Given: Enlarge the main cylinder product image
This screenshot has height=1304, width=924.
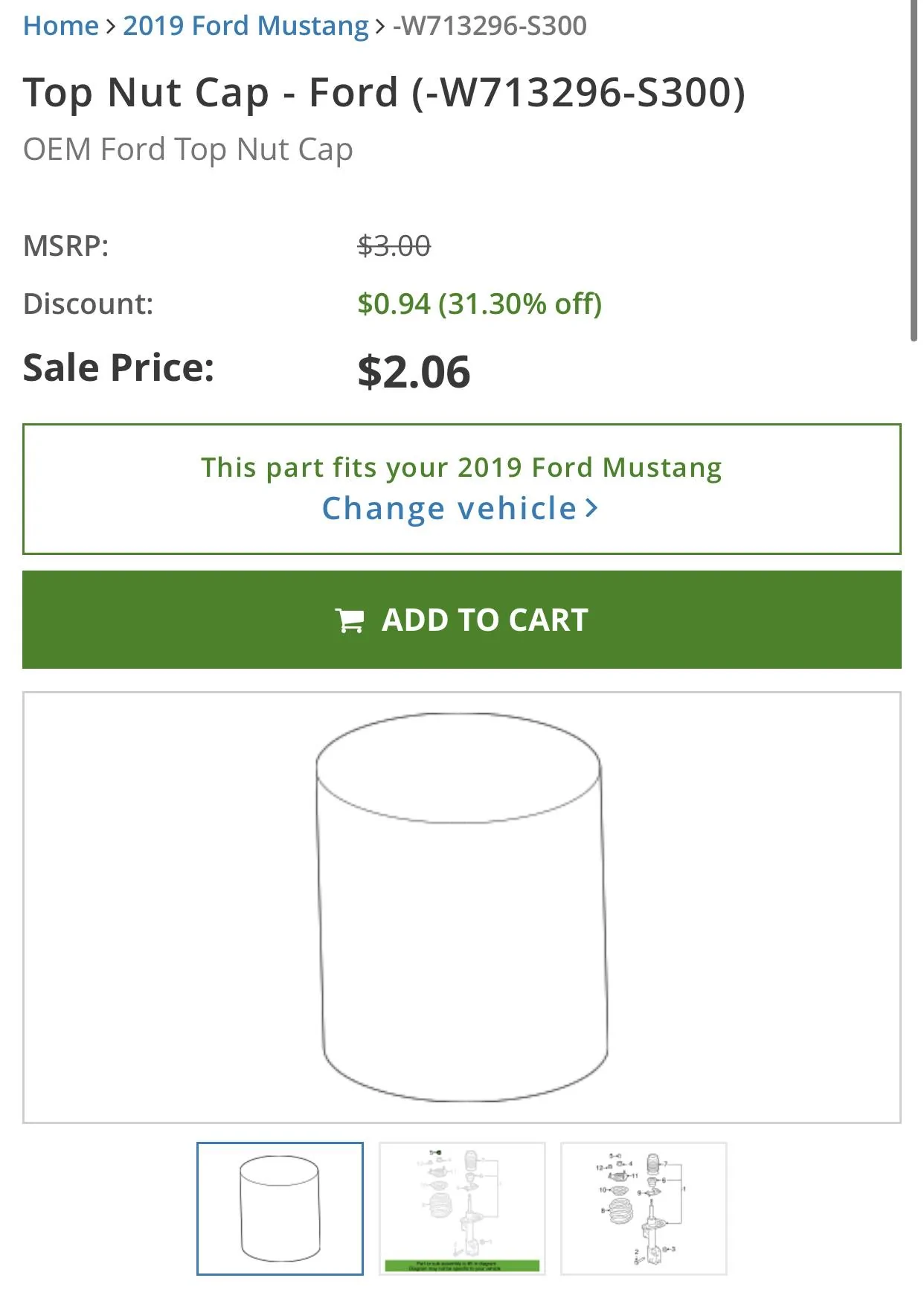Looking at the screenshot, I should pyautogui.click(x=462, y=908).
